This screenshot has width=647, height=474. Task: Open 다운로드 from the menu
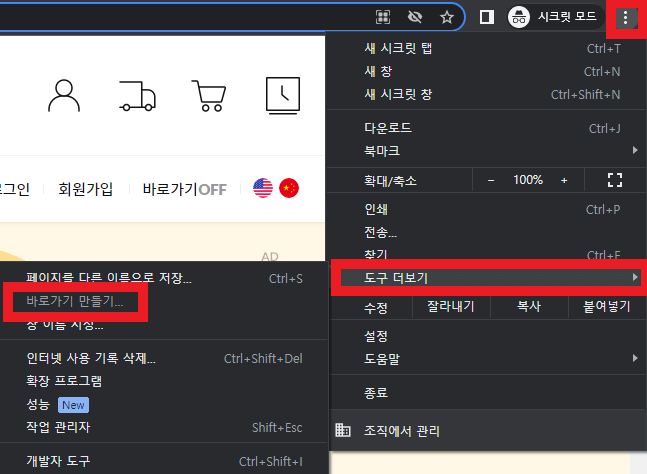tap(486, 128)
